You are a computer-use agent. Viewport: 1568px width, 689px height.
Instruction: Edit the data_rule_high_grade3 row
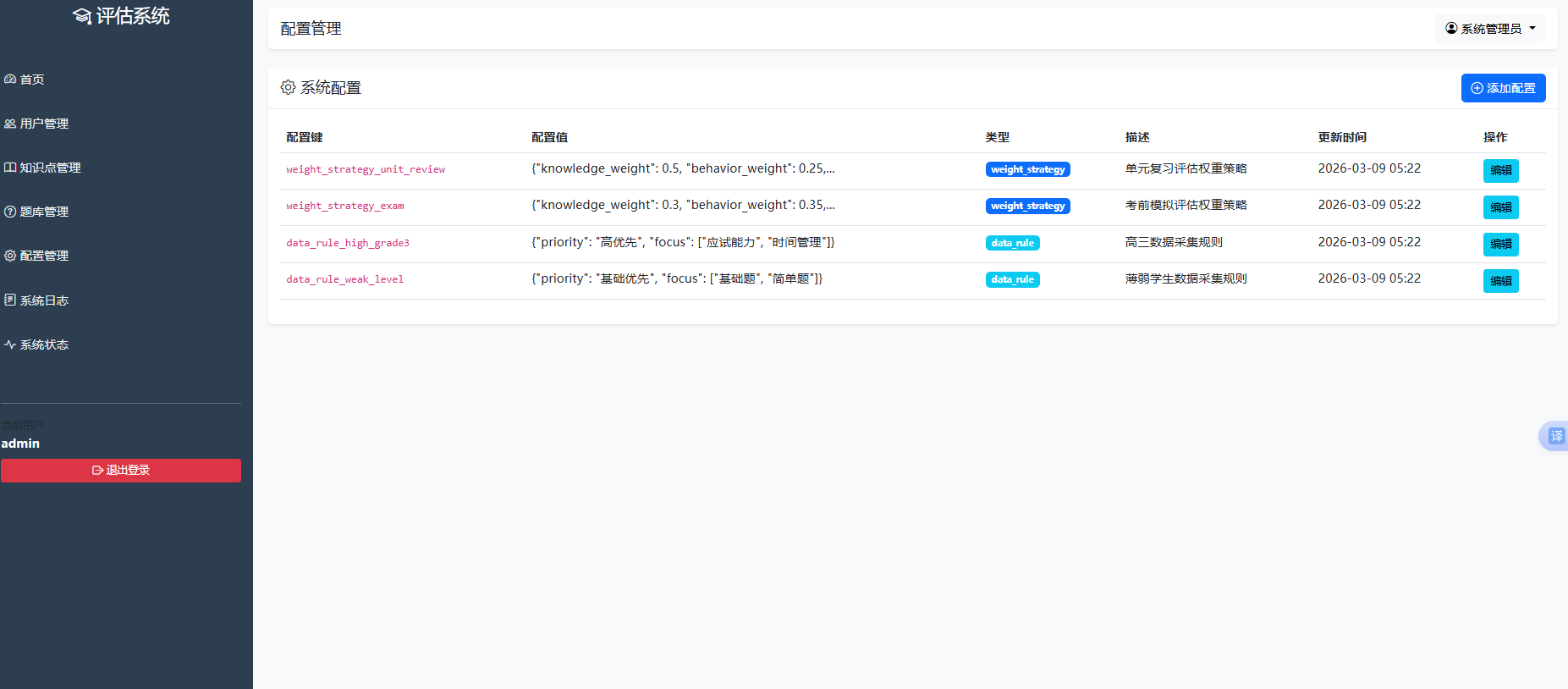1500,245
